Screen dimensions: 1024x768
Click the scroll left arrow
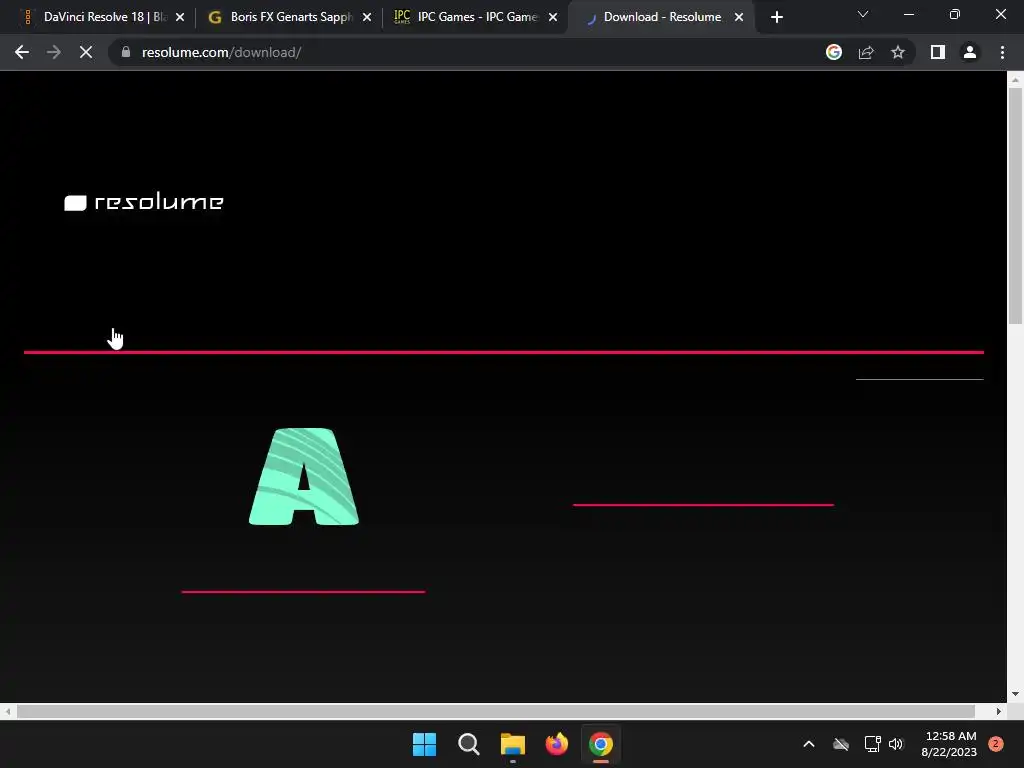7,711
